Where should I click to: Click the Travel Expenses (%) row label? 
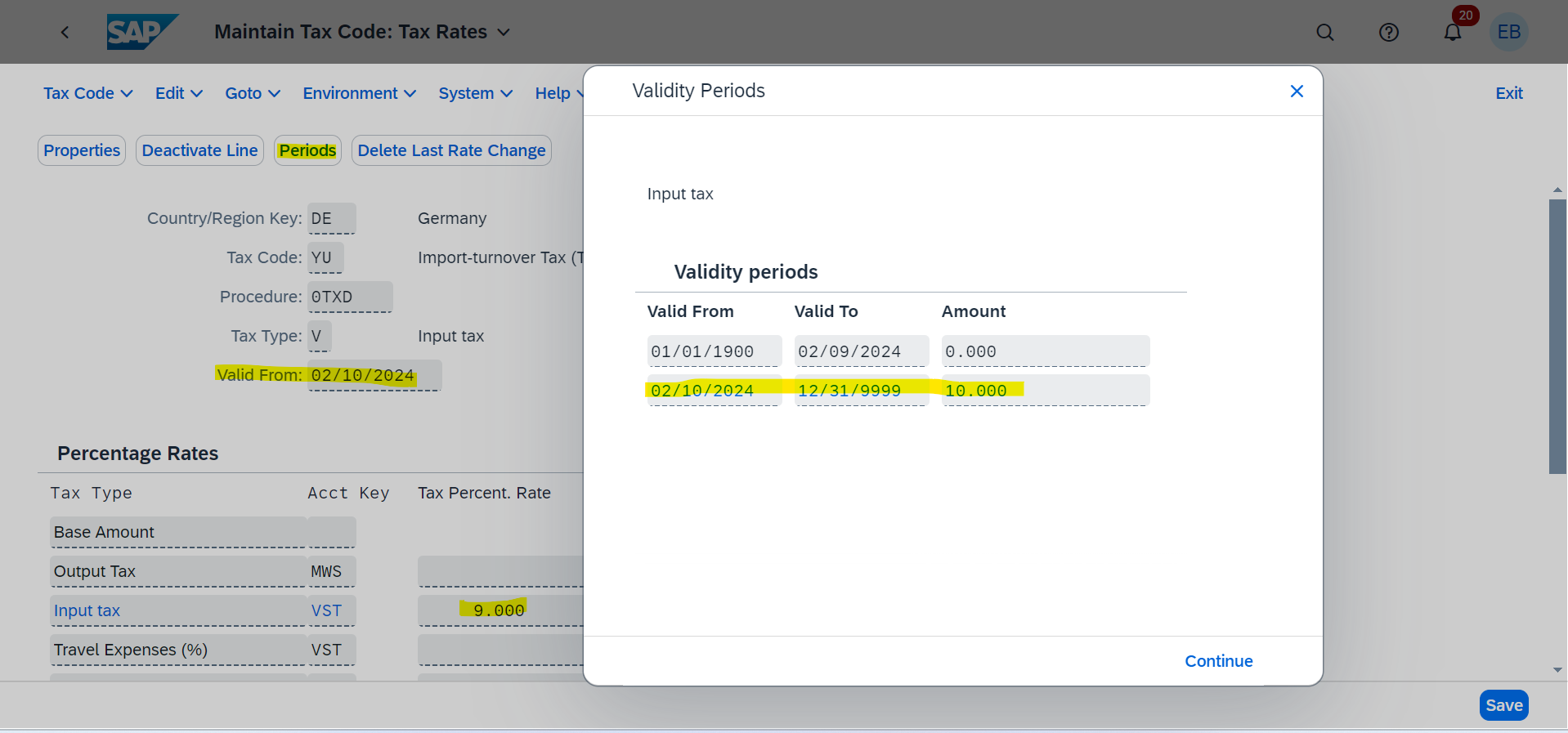point(177,650)
